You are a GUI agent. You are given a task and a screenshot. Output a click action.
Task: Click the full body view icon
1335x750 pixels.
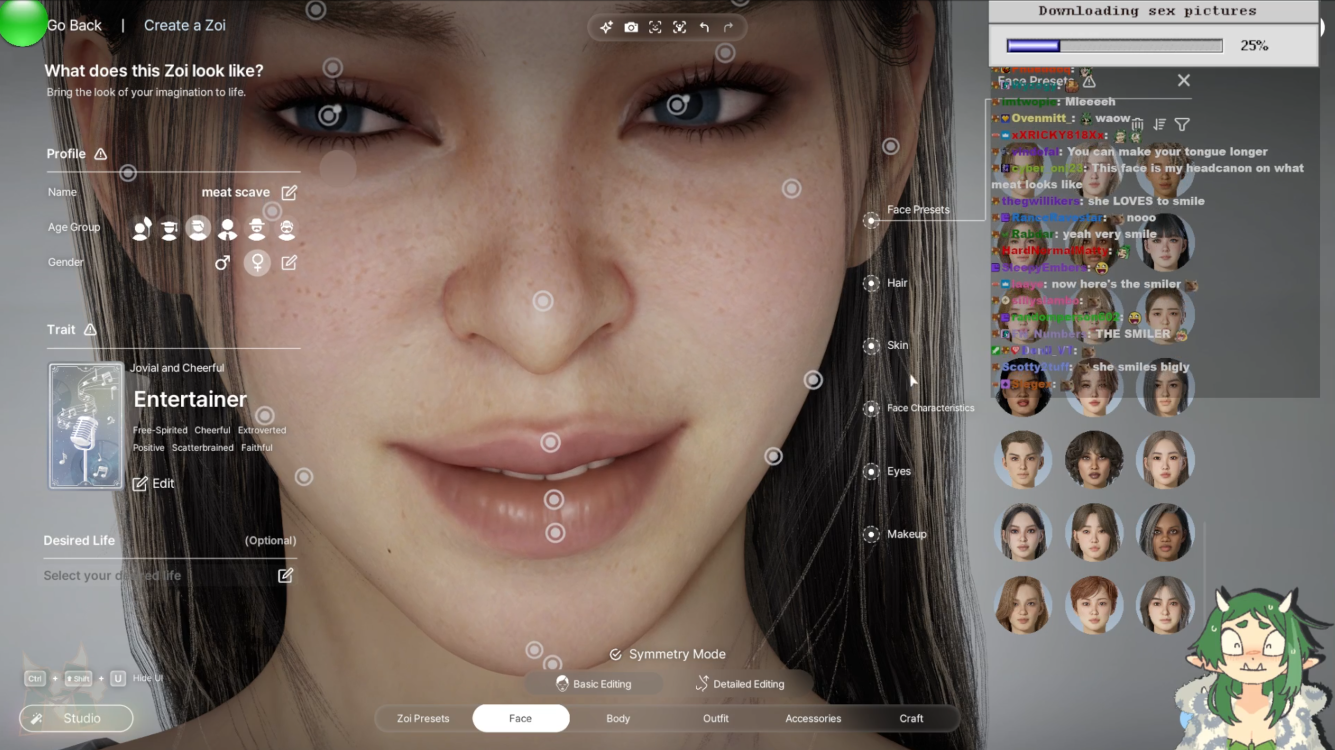679,27
